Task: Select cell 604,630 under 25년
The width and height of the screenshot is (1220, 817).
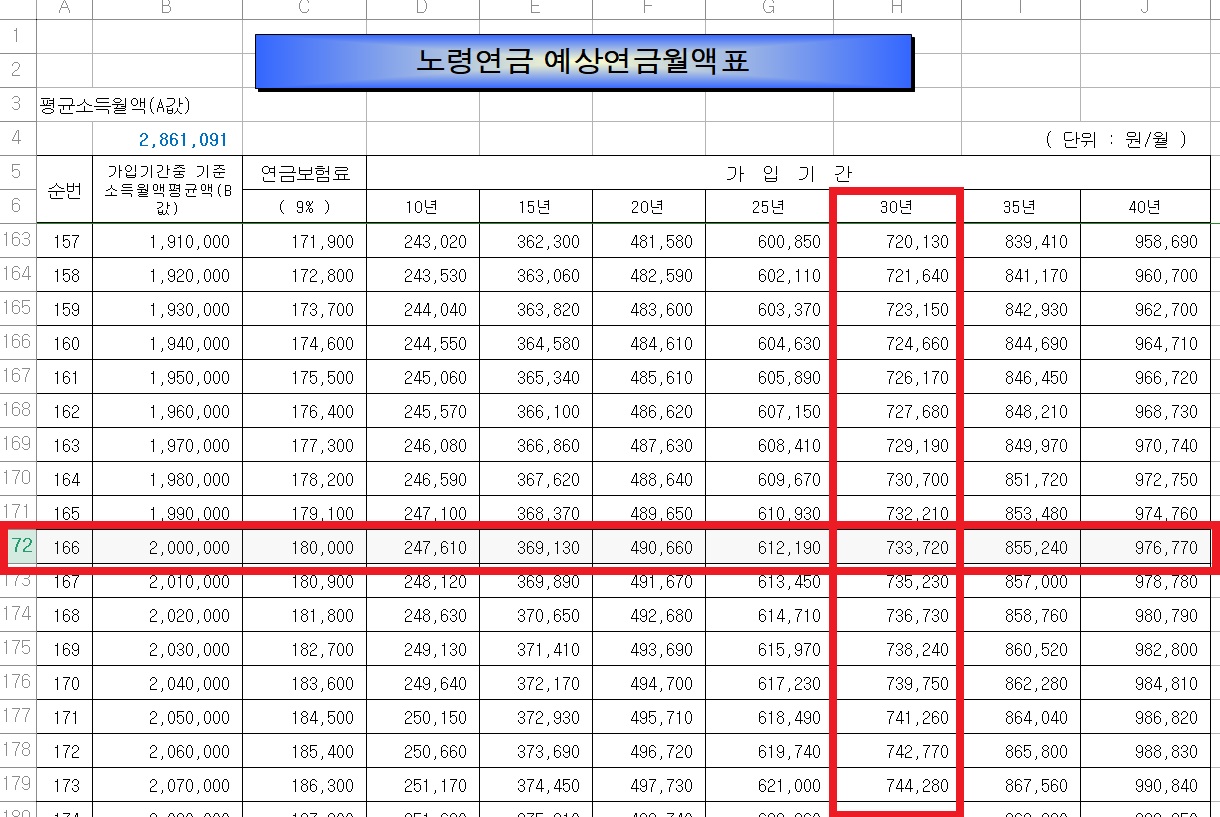Action: click(769, 343)
